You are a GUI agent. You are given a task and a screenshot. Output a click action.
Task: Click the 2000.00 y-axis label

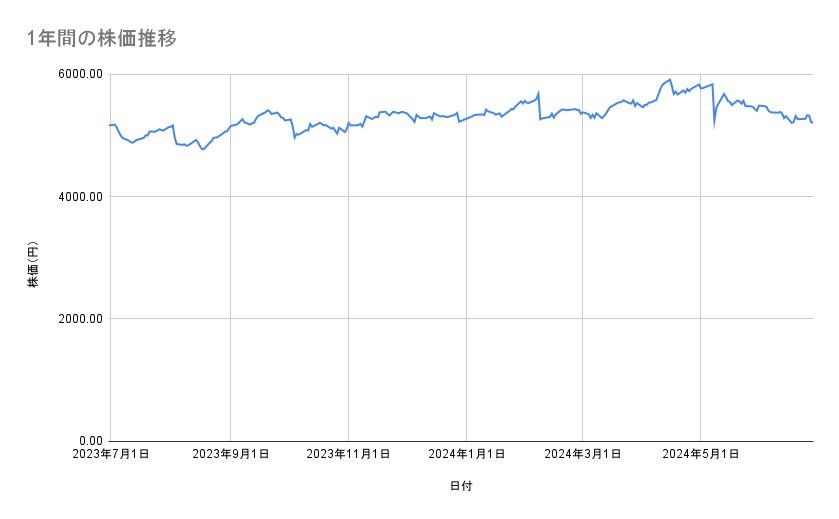pos(81,319)
